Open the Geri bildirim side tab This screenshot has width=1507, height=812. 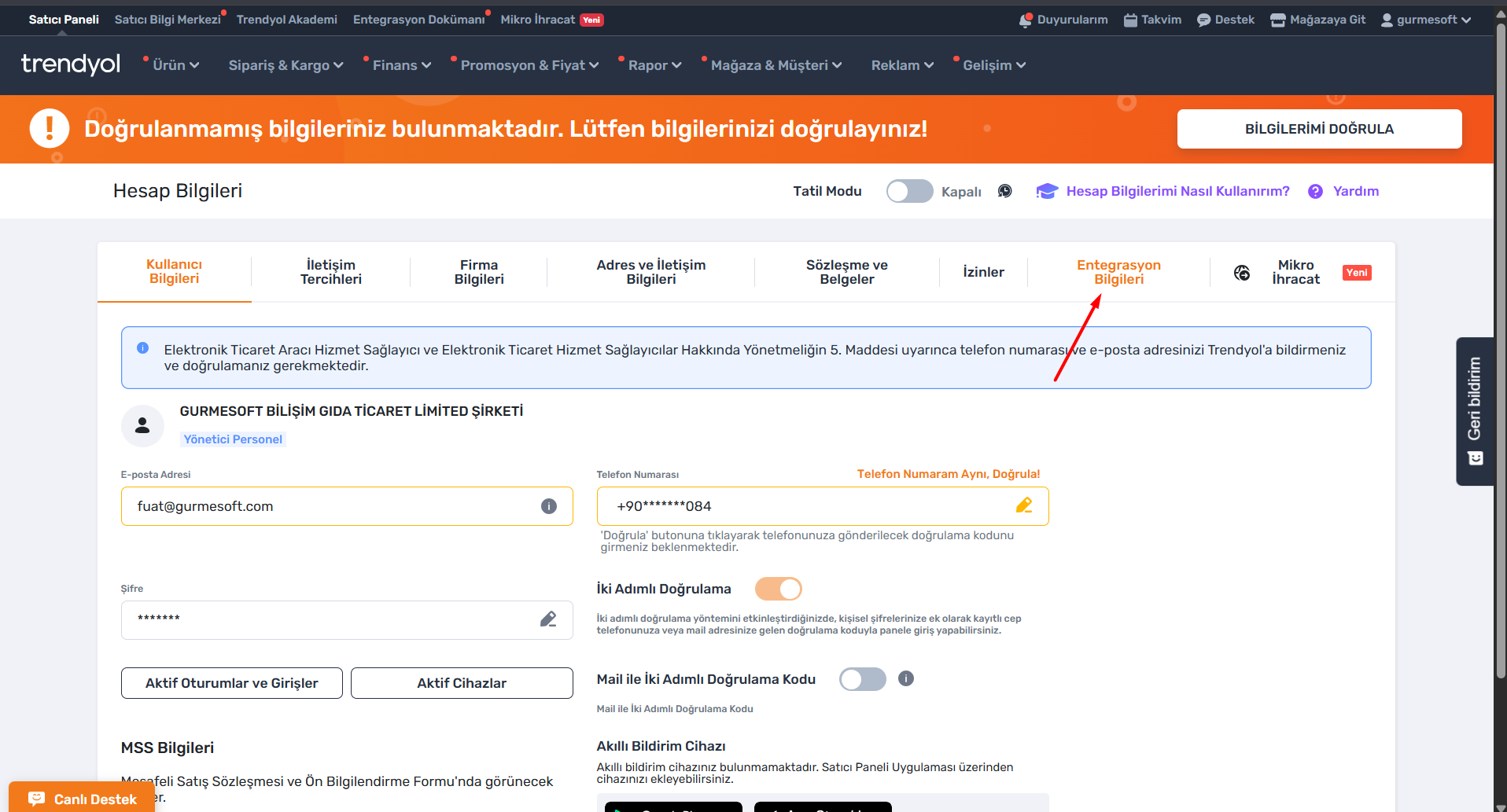pos(1476,411)
